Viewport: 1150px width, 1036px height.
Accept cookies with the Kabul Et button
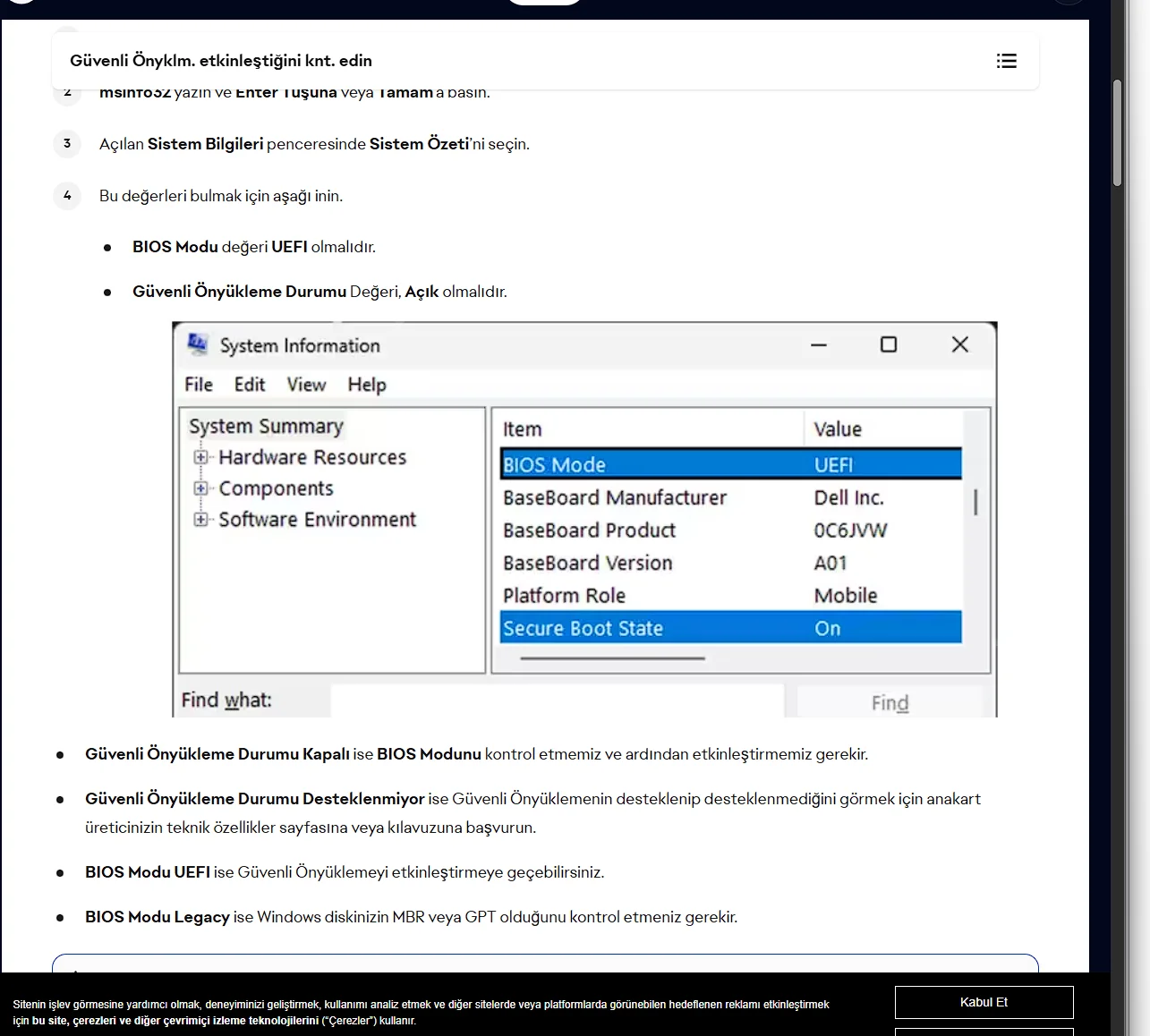[x=984, y=1002]
